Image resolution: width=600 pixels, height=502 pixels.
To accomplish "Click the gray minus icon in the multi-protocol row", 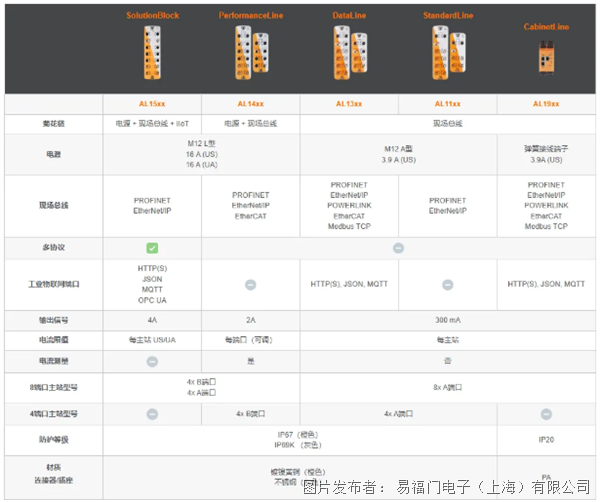I will coord(398,247).
